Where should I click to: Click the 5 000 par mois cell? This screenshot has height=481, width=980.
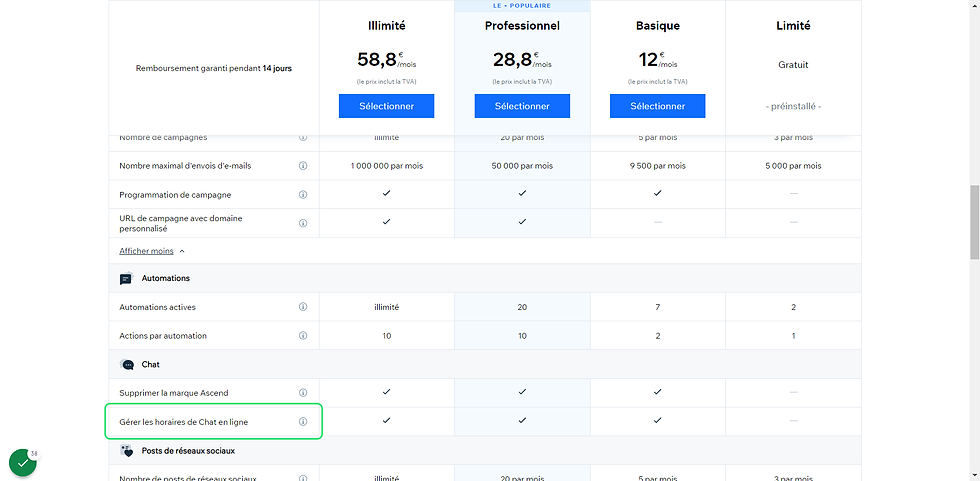tap(793, 166)
